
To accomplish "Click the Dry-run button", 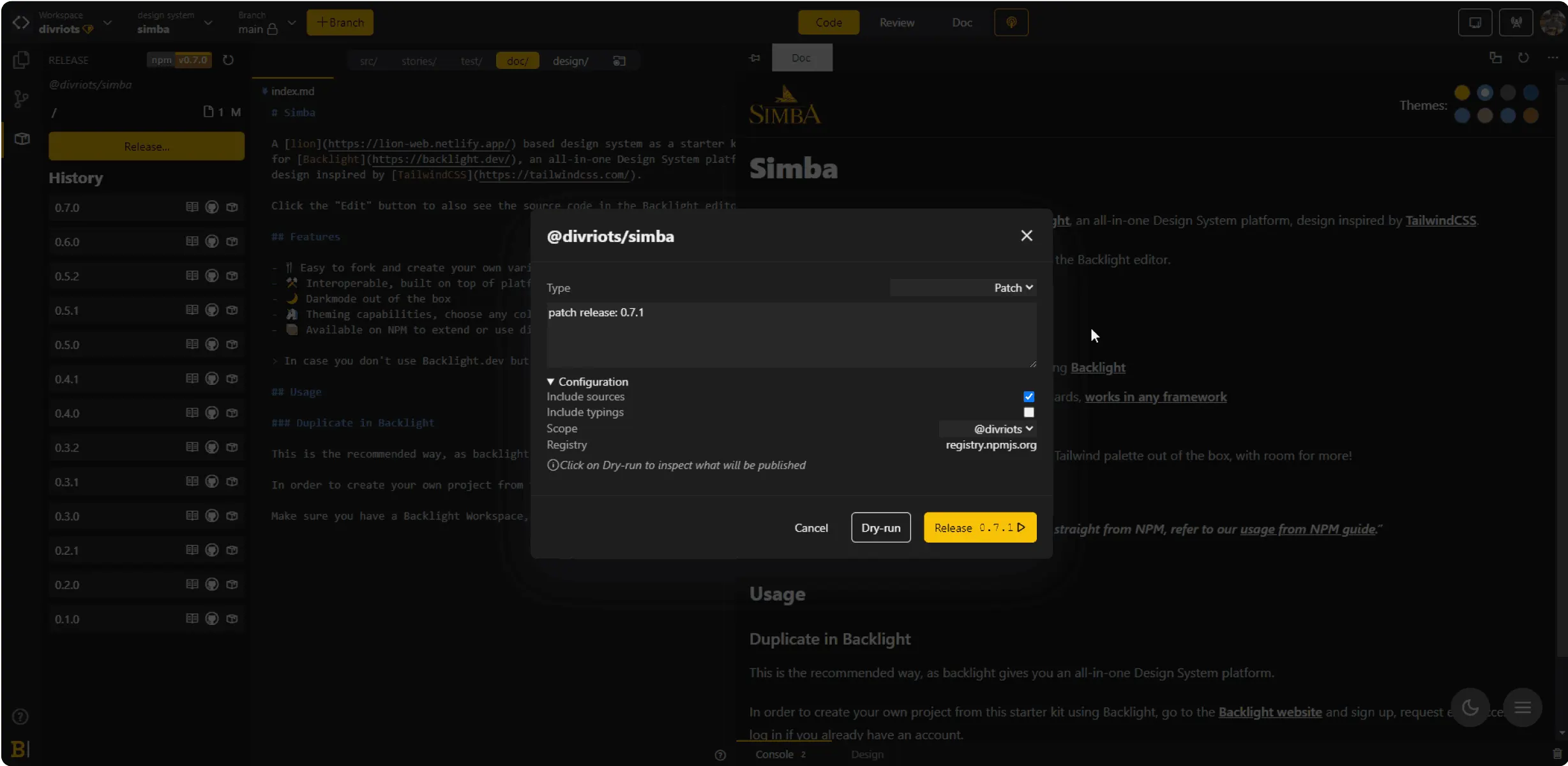I will (x=880, y=528).
